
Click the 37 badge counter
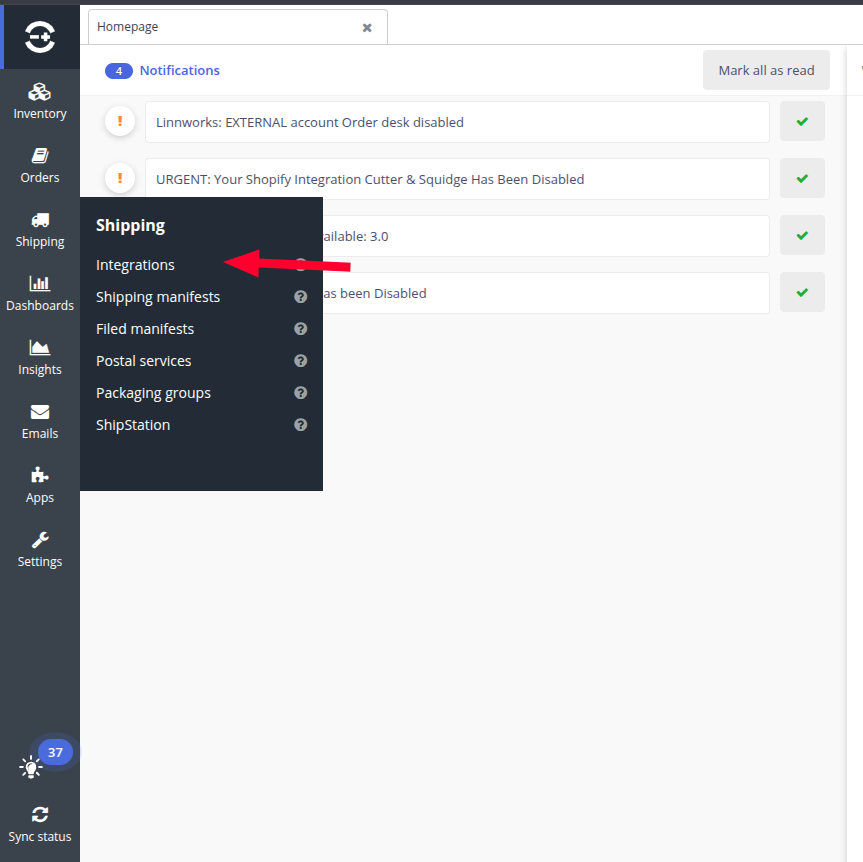(55, 752)
